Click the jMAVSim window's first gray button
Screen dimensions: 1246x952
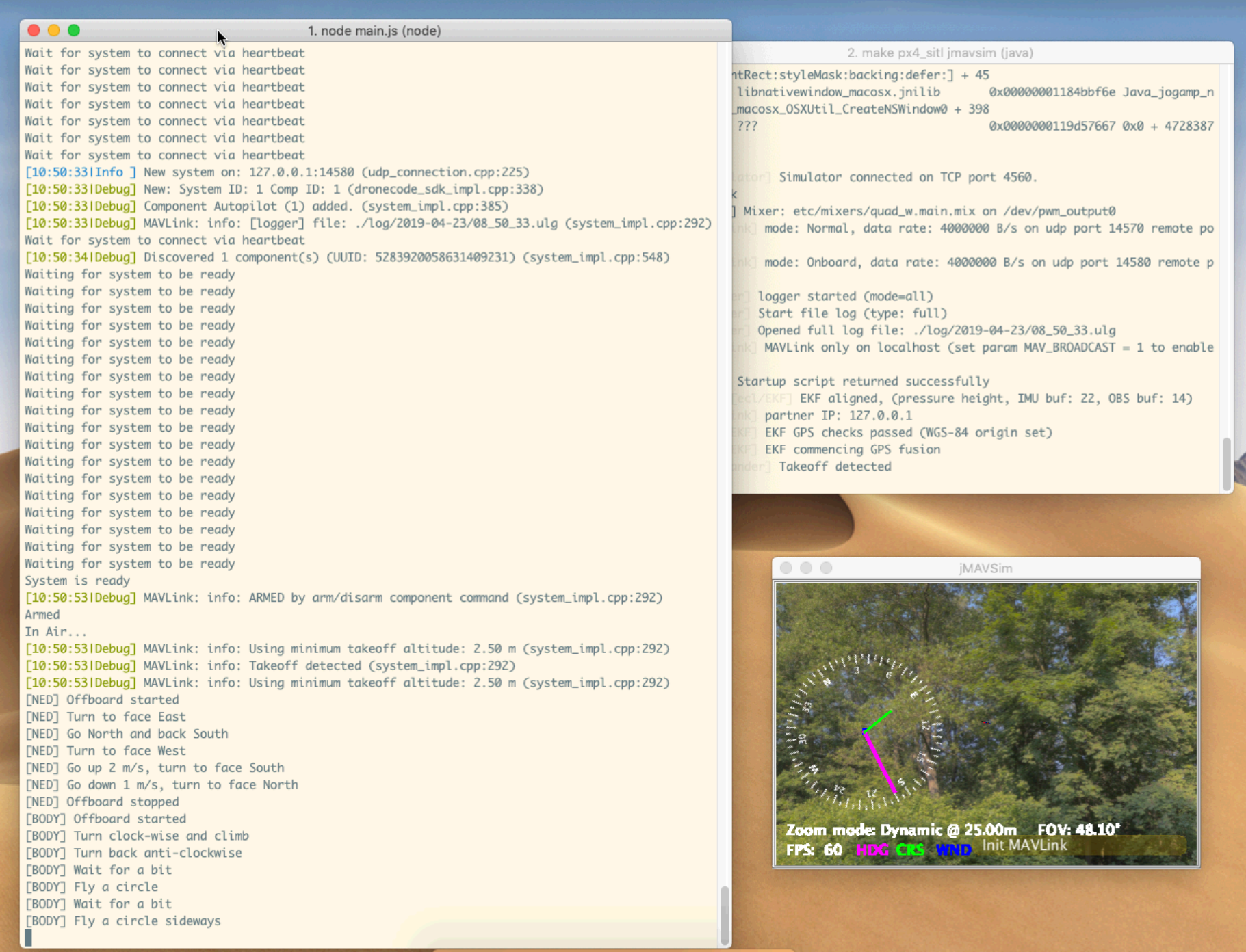tap(786, 568)
